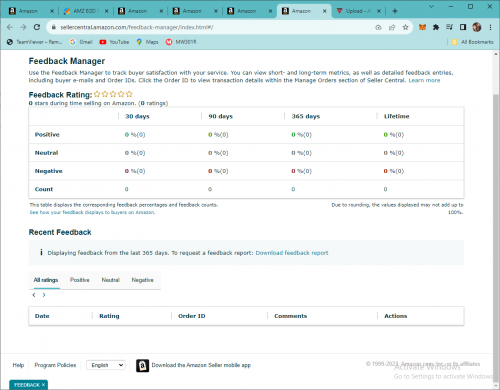The image size is (500, 390).
Task: Close the active Amazon tab
Action: click(x=325, y=11)
